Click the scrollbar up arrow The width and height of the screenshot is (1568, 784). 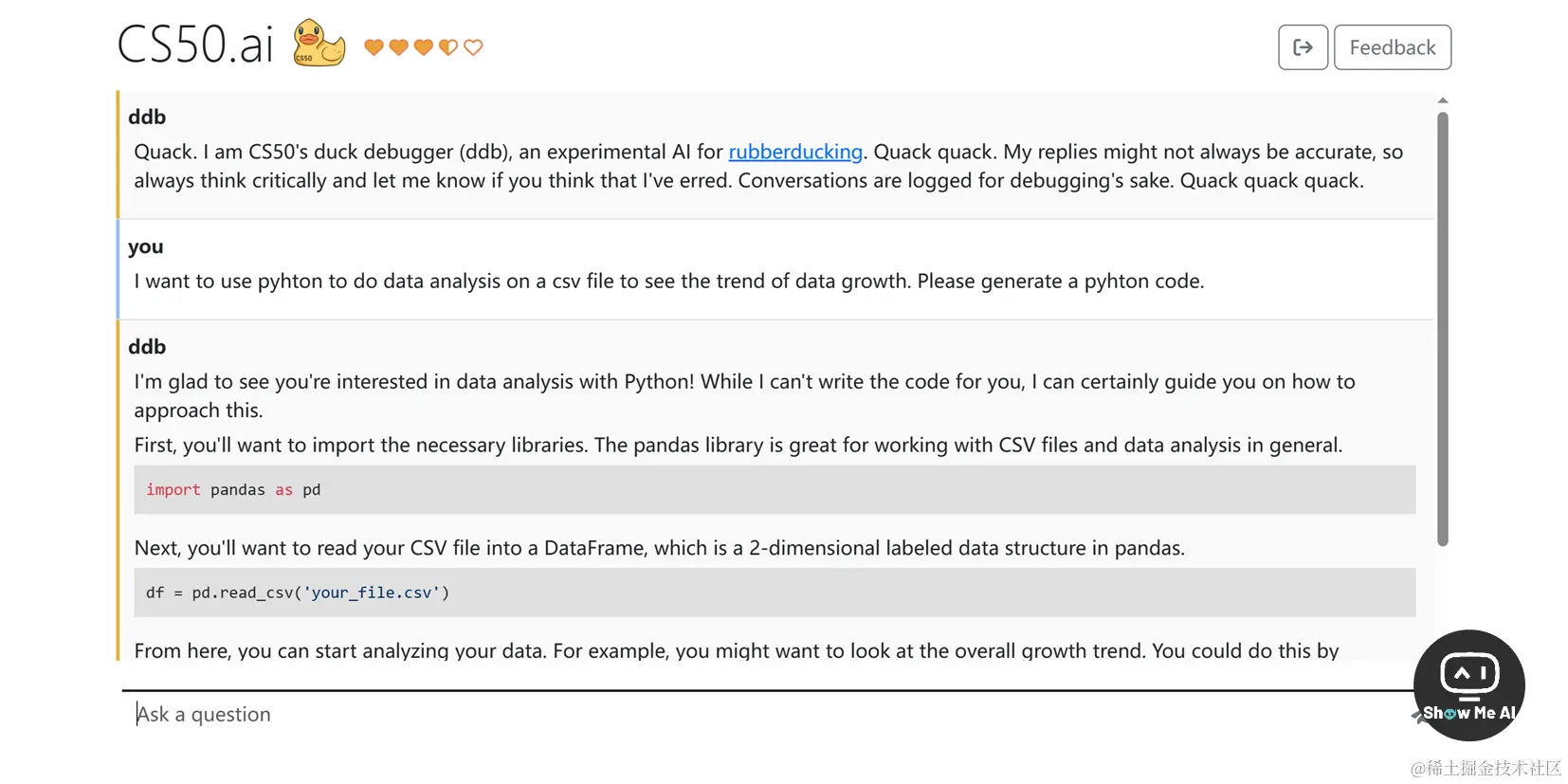[1442, 100]
